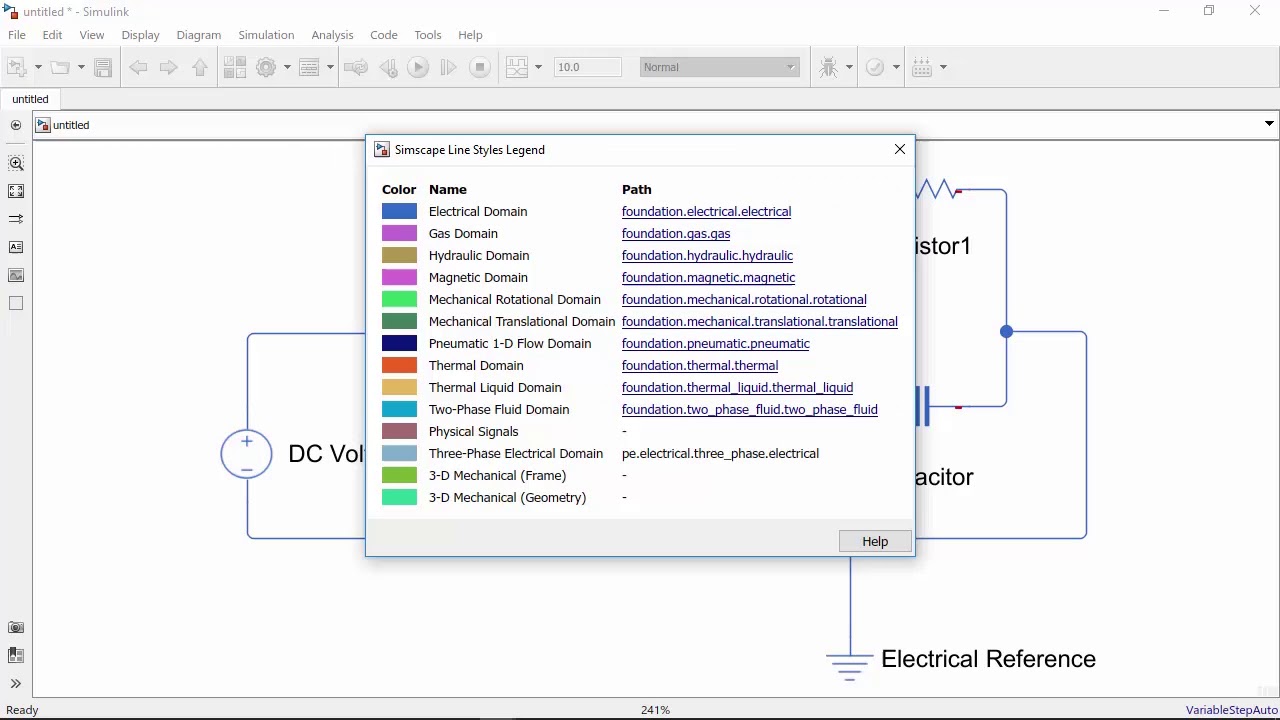Click the Save model icon
The image size is (1280, 720).
coord(103,67)
